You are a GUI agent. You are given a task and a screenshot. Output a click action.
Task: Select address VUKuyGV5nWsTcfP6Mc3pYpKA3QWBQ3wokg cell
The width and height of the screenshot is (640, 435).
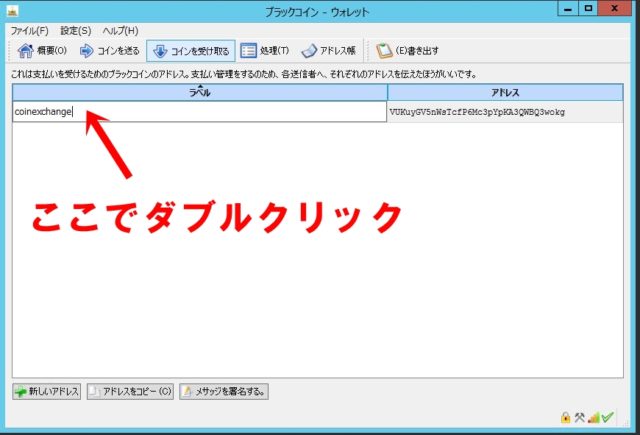(505, 112)
